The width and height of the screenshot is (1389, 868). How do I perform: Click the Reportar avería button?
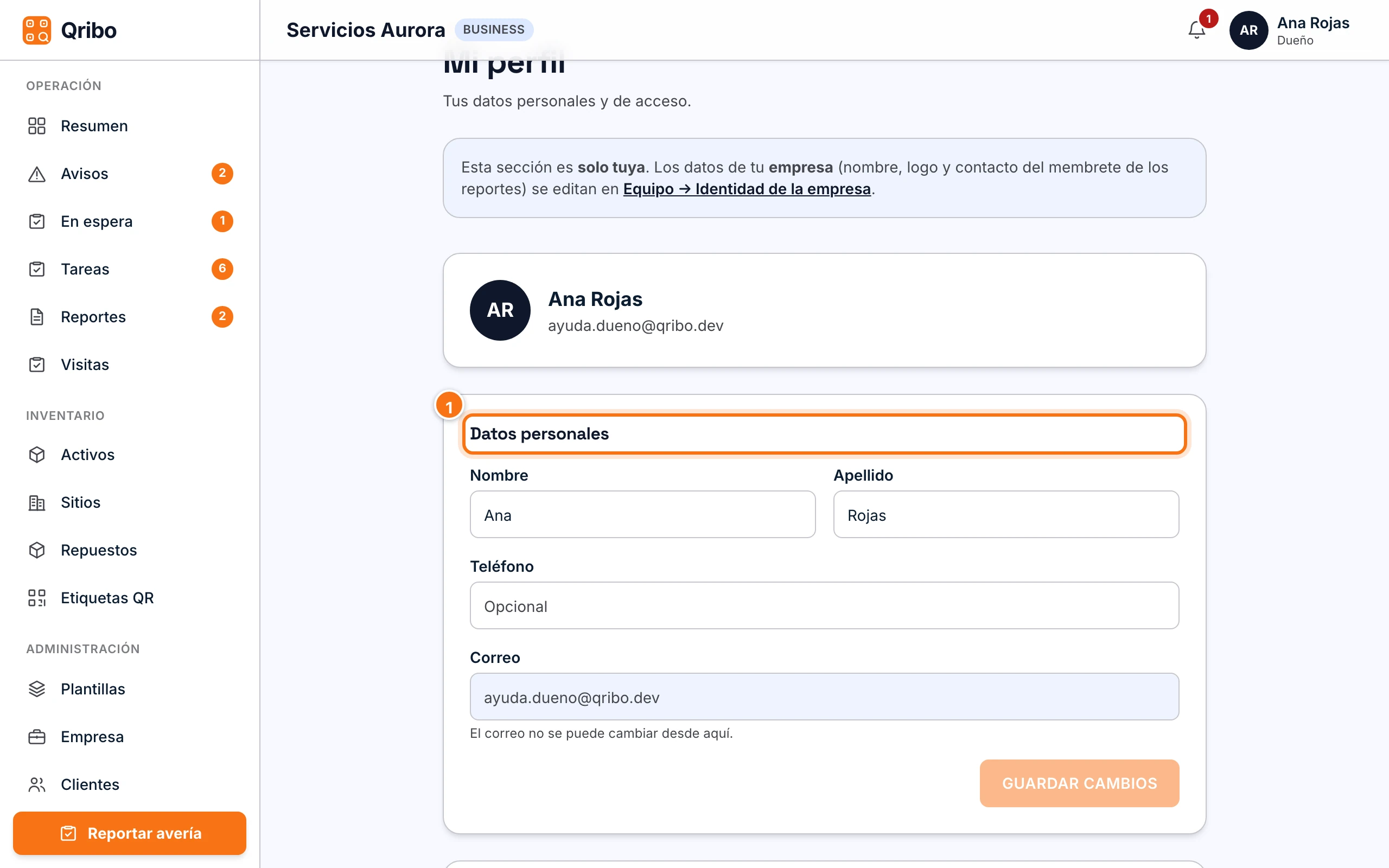coord(130,833)
